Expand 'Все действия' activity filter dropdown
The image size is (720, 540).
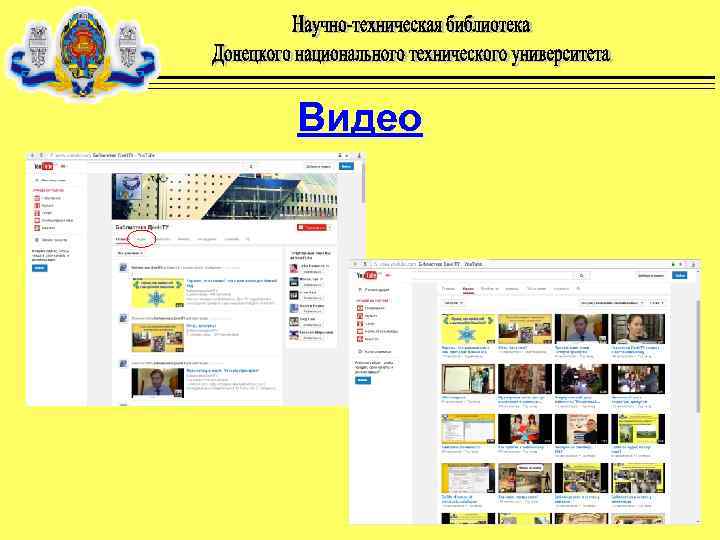[x=130, y=253]
